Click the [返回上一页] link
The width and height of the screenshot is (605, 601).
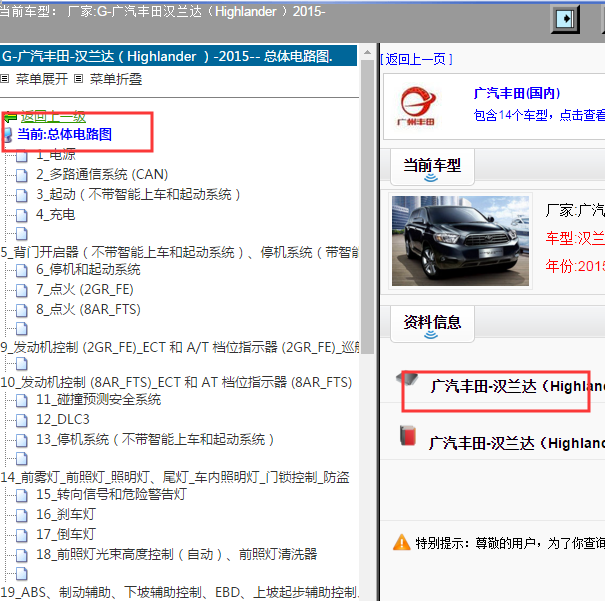point(416,59)
